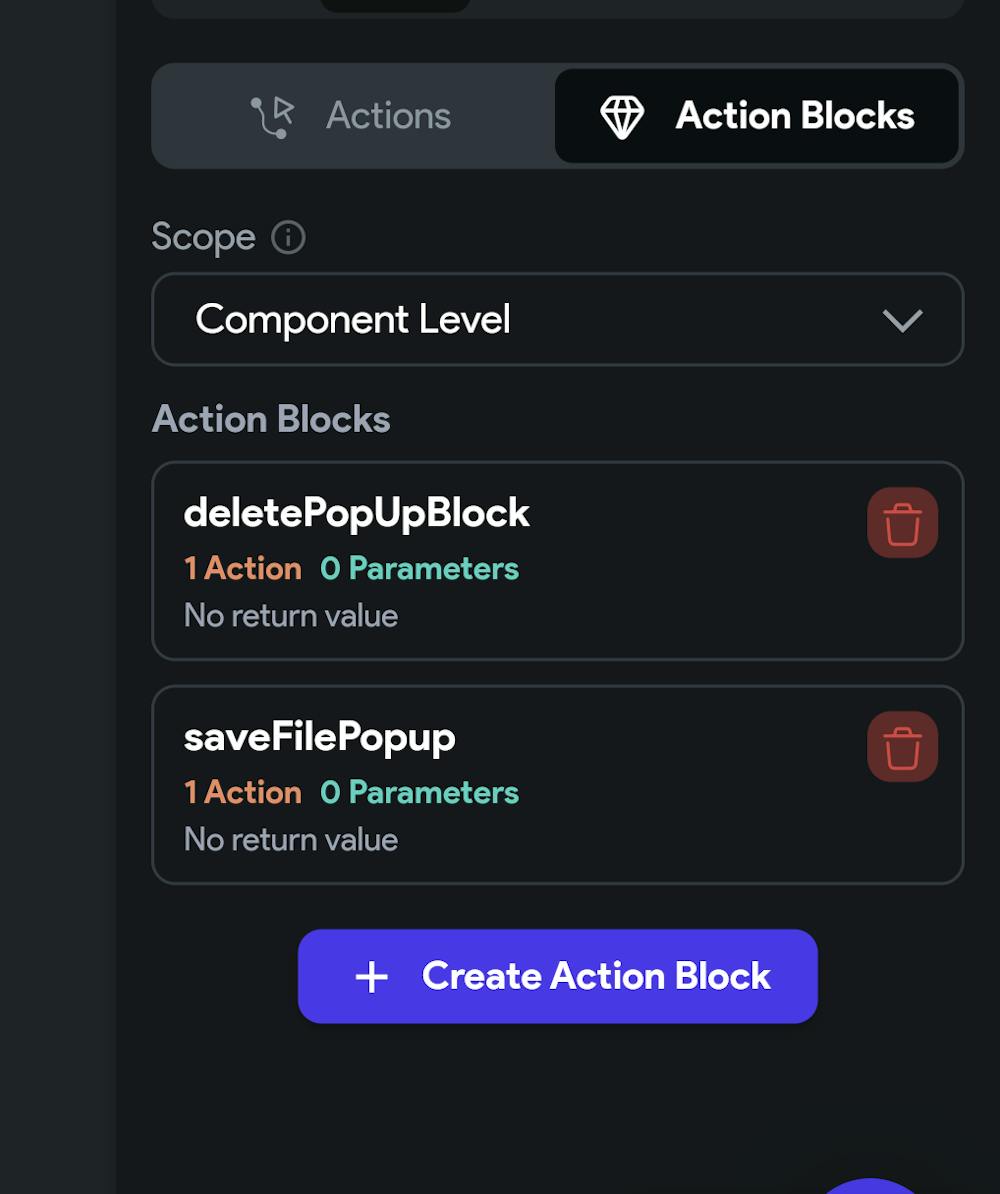
Task: Click "0 Parameters" under deletePopUpBlock
Action: point(419,569)
